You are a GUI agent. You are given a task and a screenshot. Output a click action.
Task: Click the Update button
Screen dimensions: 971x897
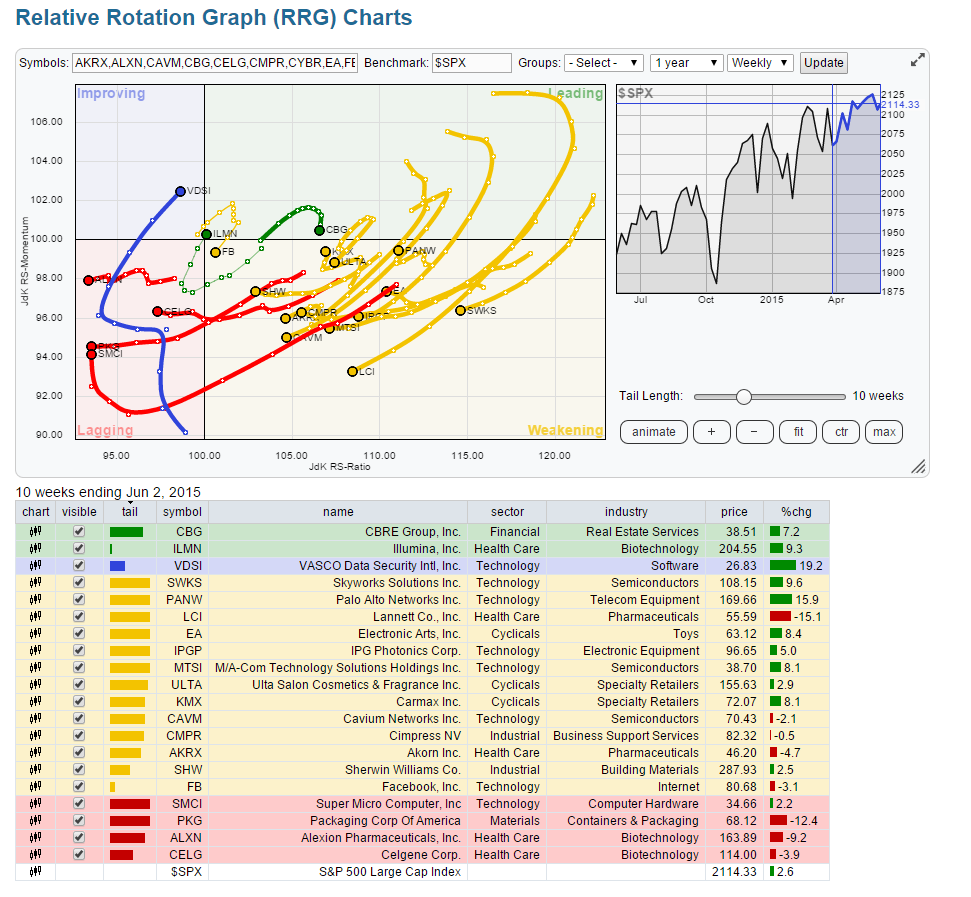click(x=824, y=63)
